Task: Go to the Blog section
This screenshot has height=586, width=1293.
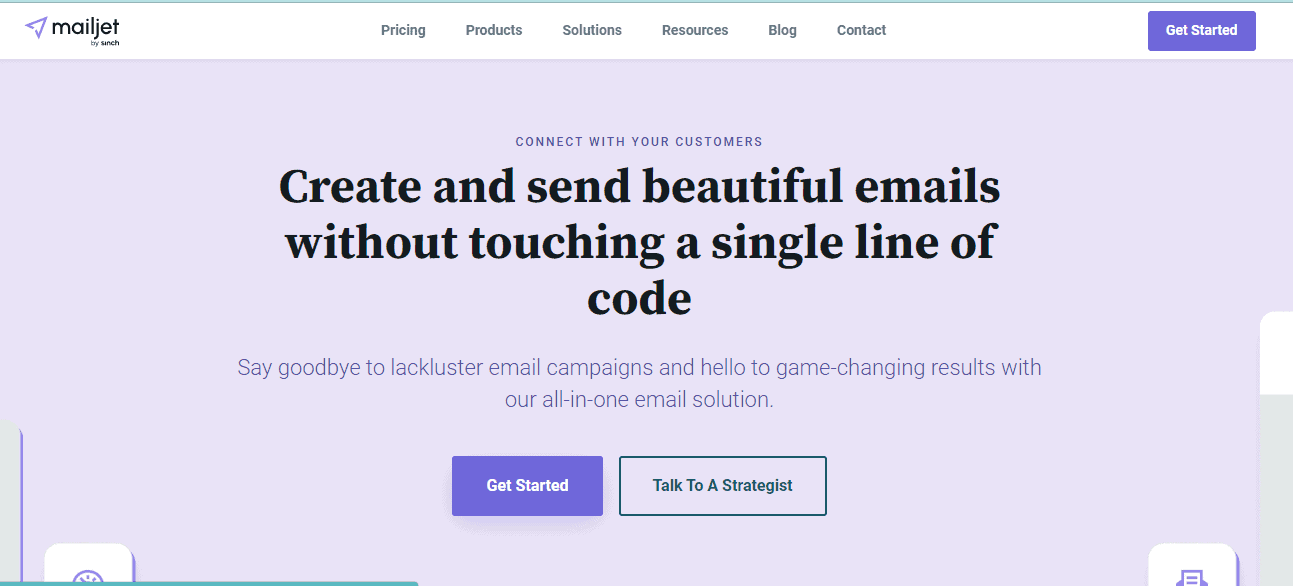Action: 782,30
